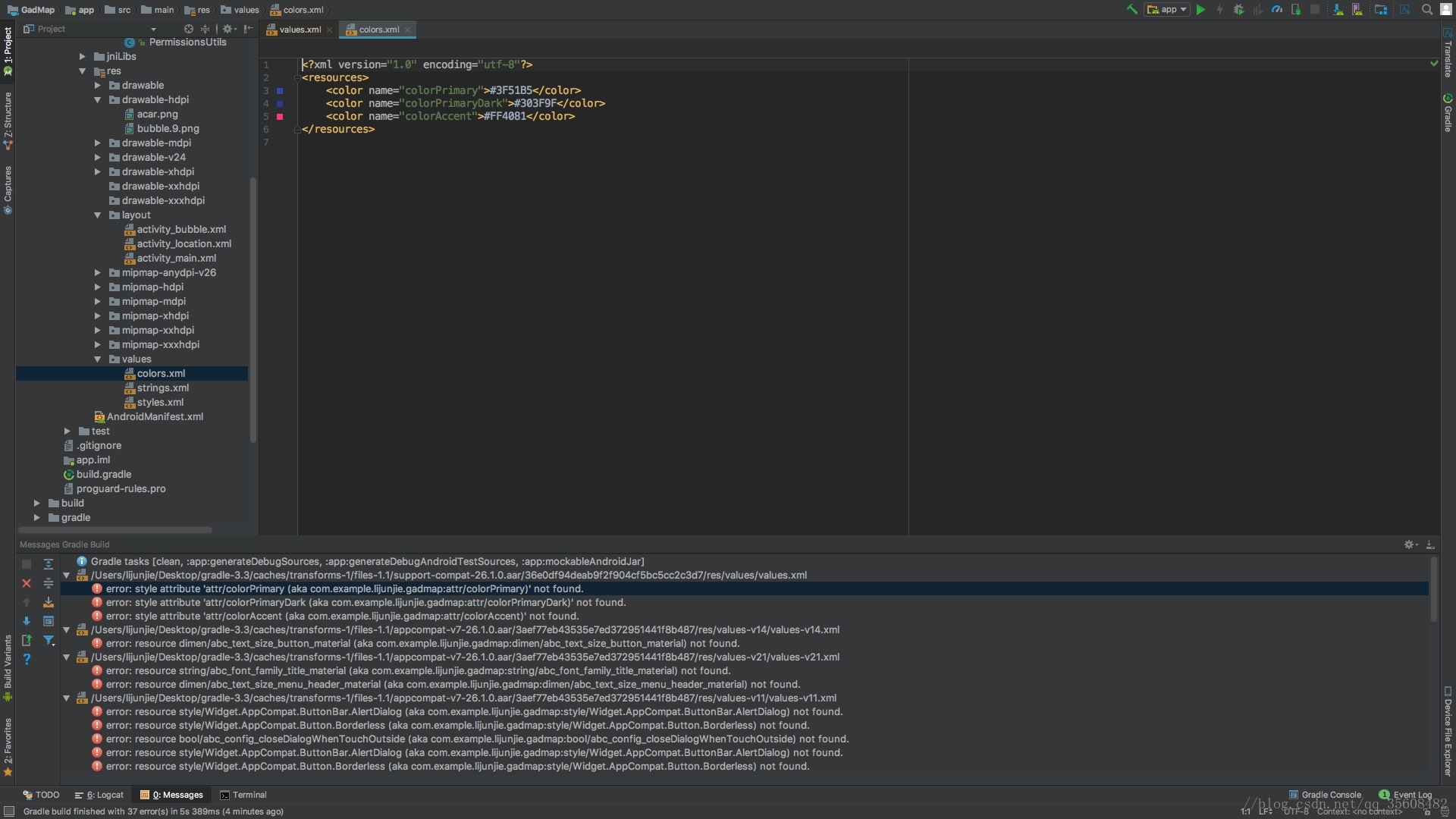Click the user account avatar icon

[1445, 10]
